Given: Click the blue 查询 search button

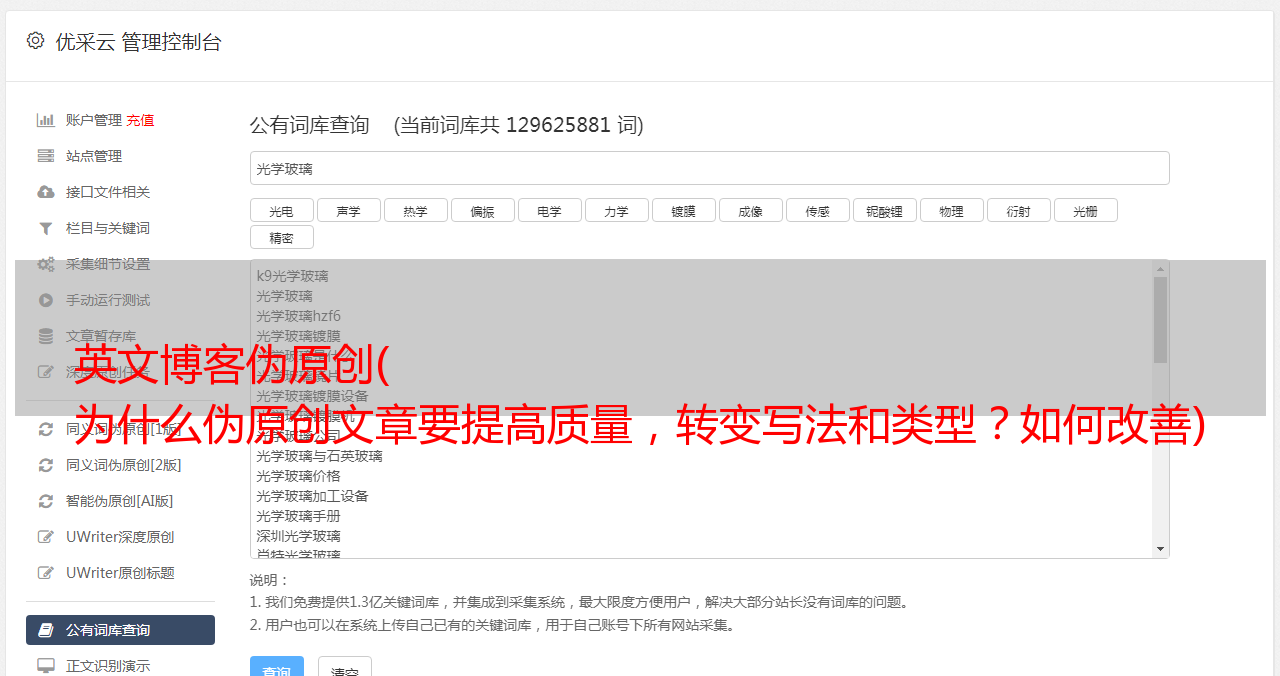Looking at the screenshot, I should coord(277,667).
